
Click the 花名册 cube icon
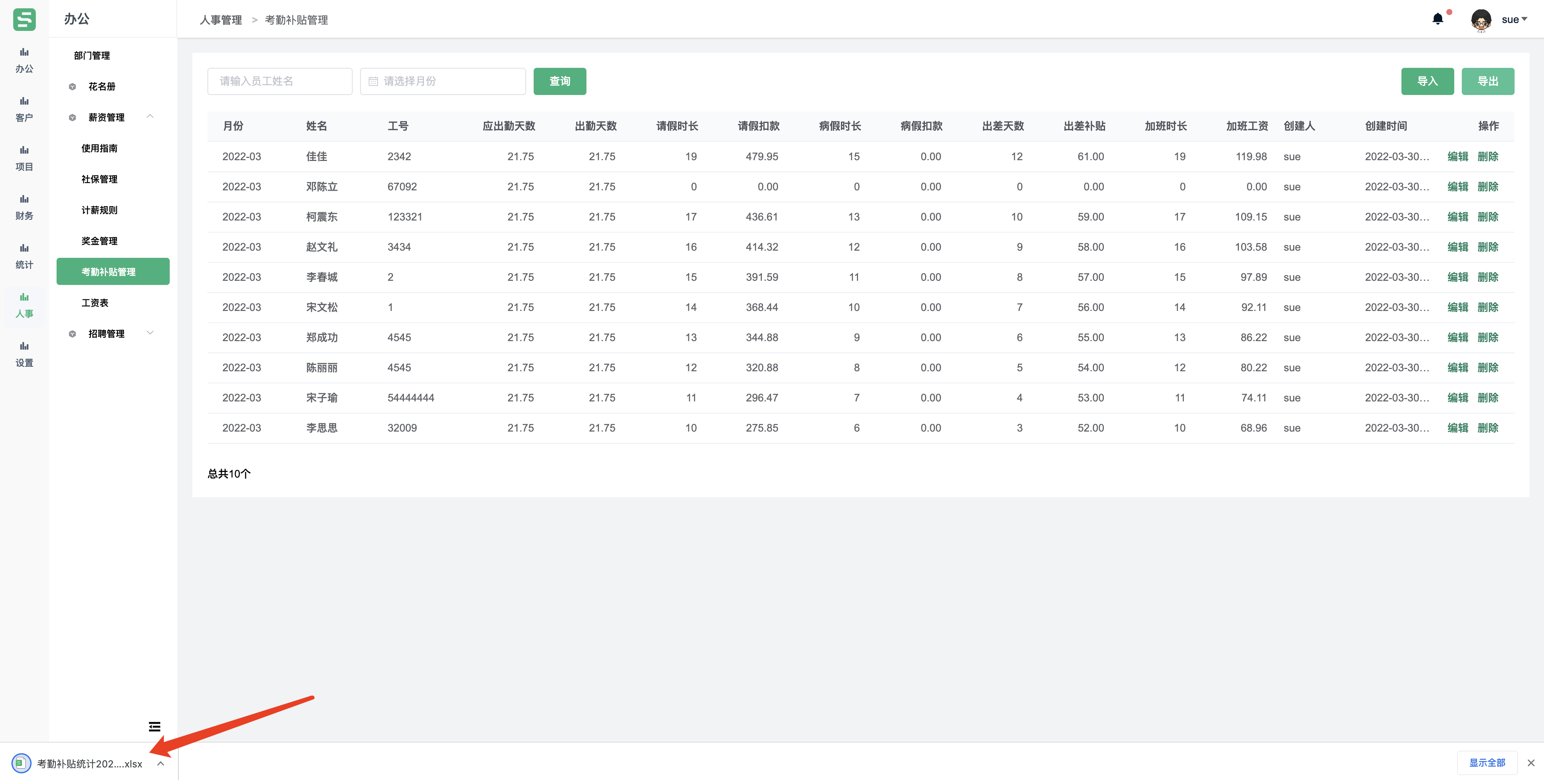(x=72, y=86)
